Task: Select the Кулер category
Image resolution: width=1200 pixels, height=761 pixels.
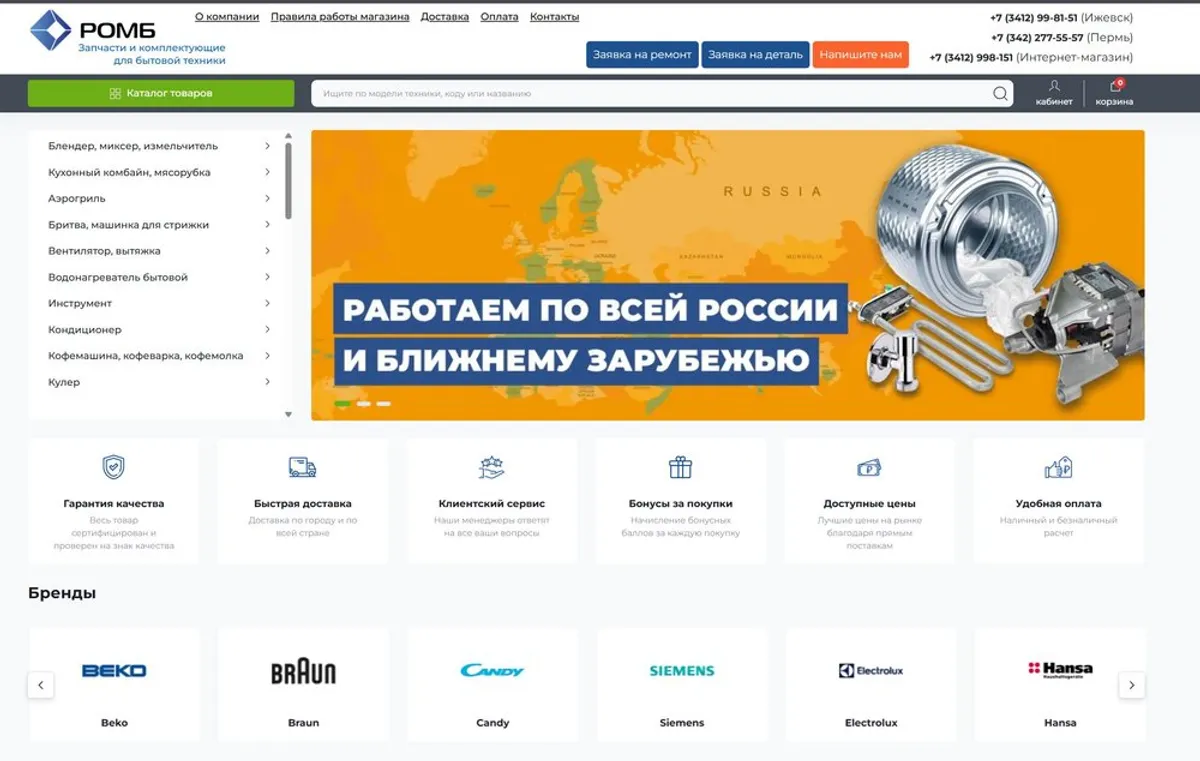Action: [64, 382]
